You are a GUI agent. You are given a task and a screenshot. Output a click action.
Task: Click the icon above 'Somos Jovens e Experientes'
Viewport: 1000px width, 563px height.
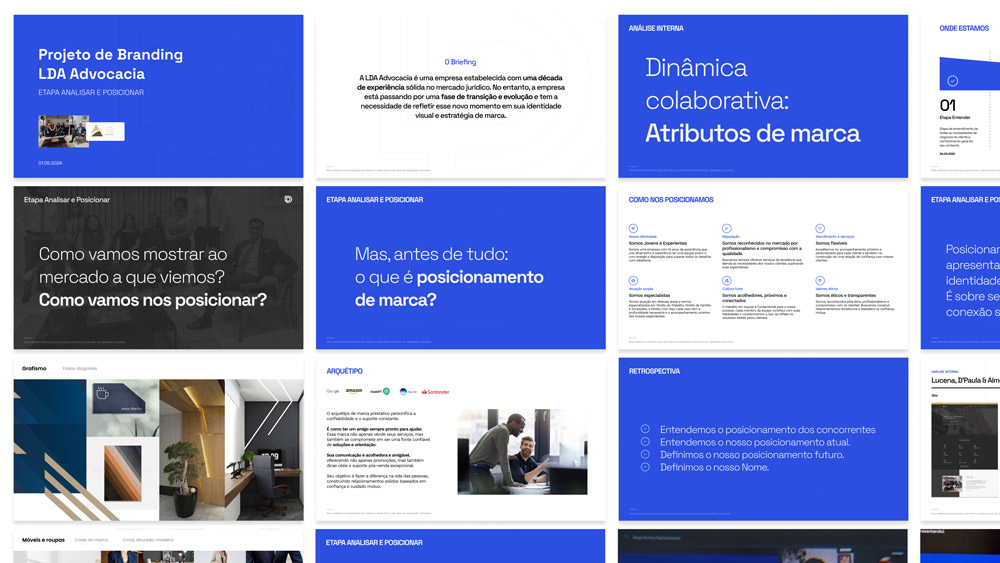[632, 229]
